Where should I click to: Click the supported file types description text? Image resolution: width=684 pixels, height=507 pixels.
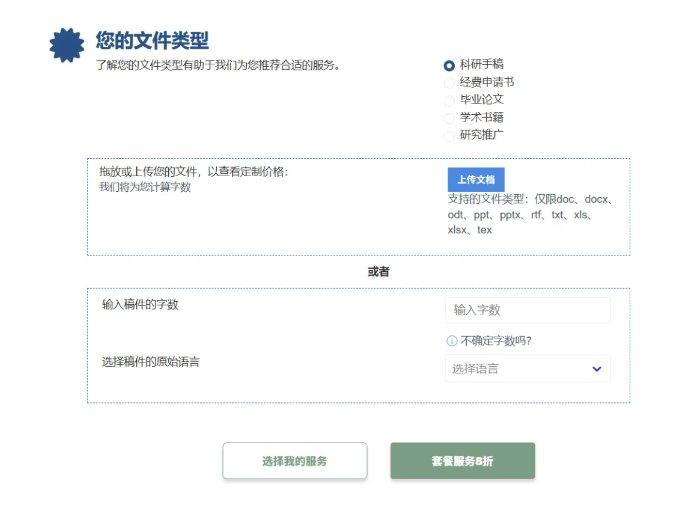[530, 214]
